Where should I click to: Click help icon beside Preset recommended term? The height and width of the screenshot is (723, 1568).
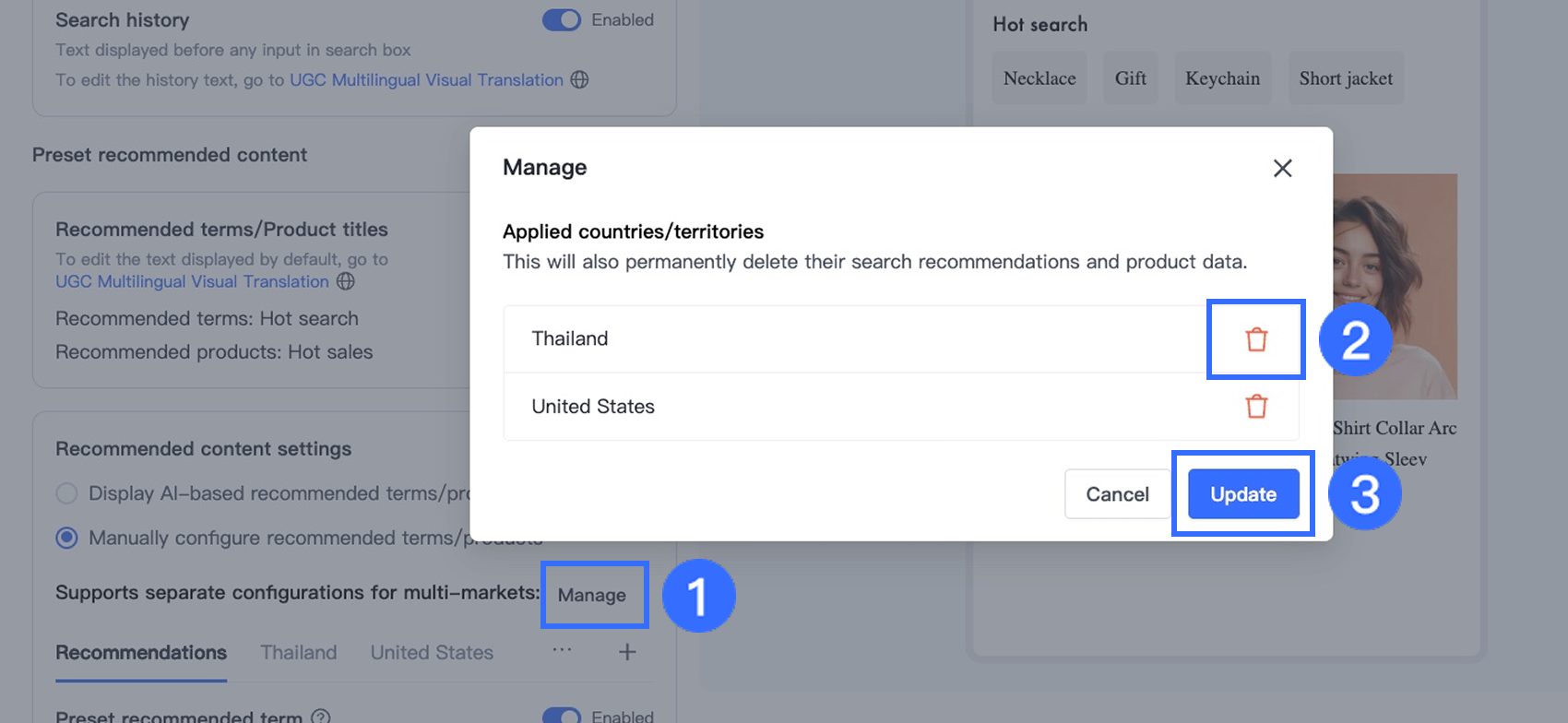coord(321,717)
